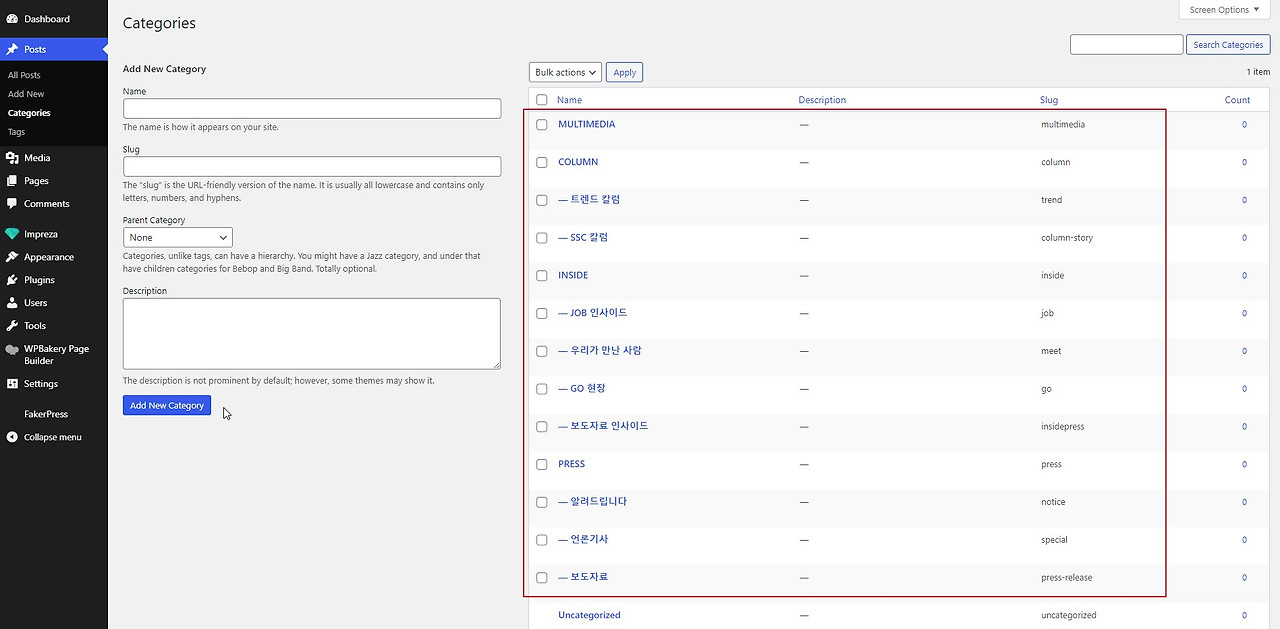Check the GO 현장 row checkbox
This screenshot has height=629, width=1280.
(542, 389)
